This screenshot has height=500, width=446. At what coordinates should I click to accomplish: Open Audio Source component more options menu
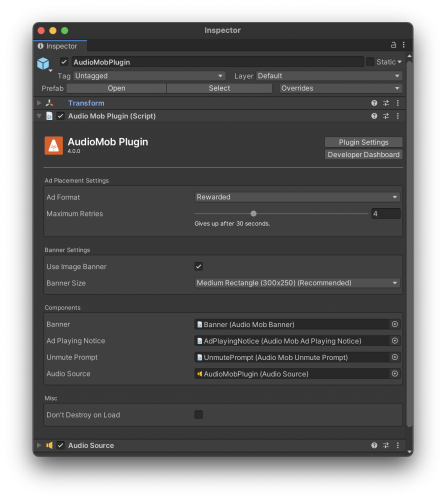point(398,445)
